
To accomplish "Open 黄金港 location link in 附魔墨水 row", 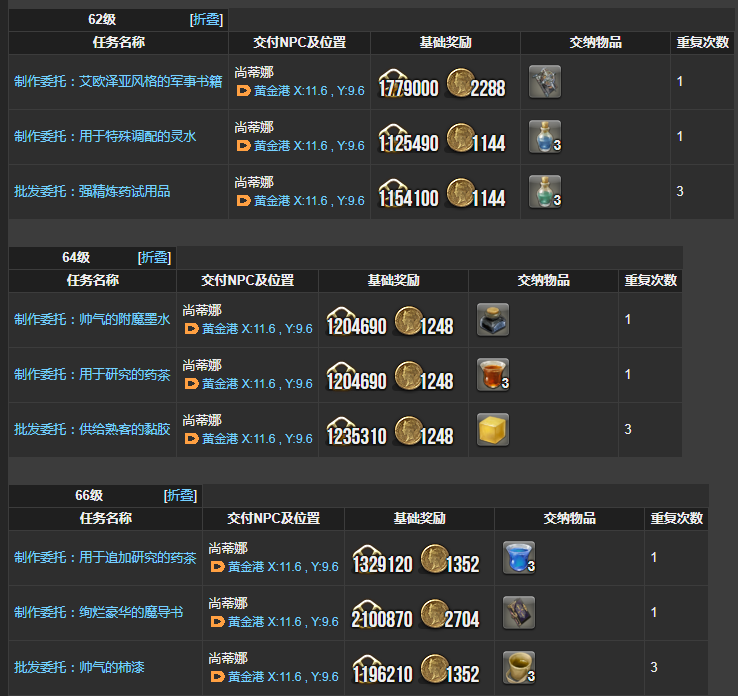I will (x=257, y=328).
